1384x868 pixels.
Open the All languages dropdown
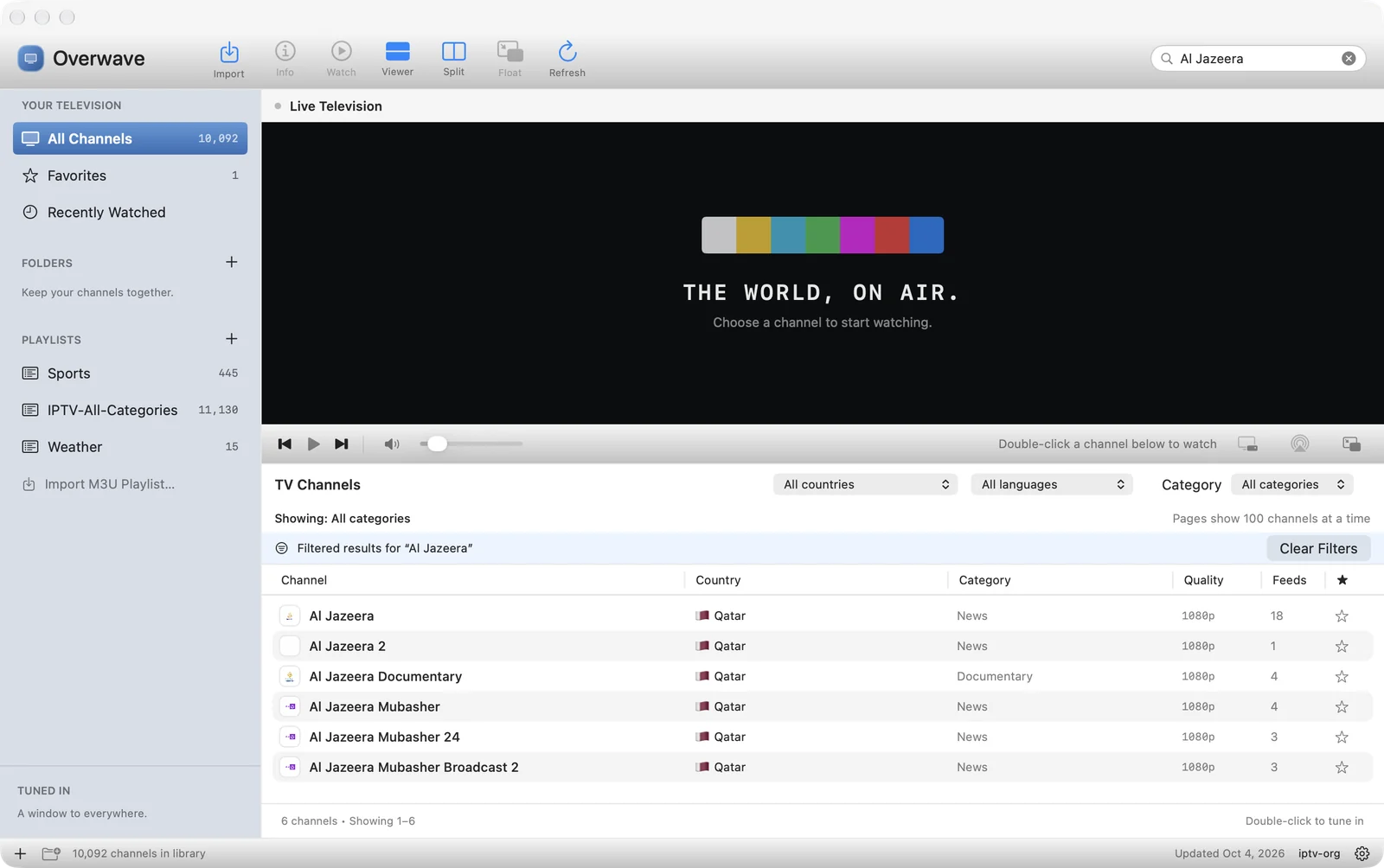(x=1051, y=484)
